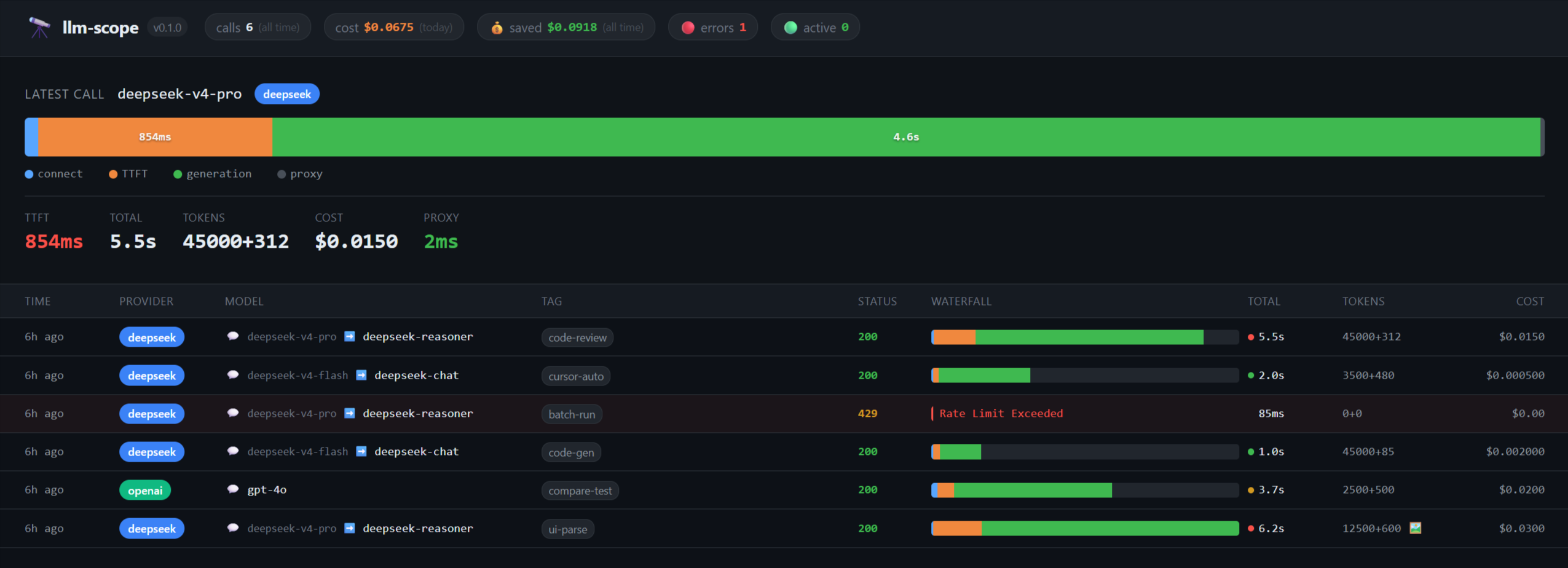Viewport: 1568px width, 568px height.
Task: Click chat bubble icon in batch-run row
Action: click(233, 413)
